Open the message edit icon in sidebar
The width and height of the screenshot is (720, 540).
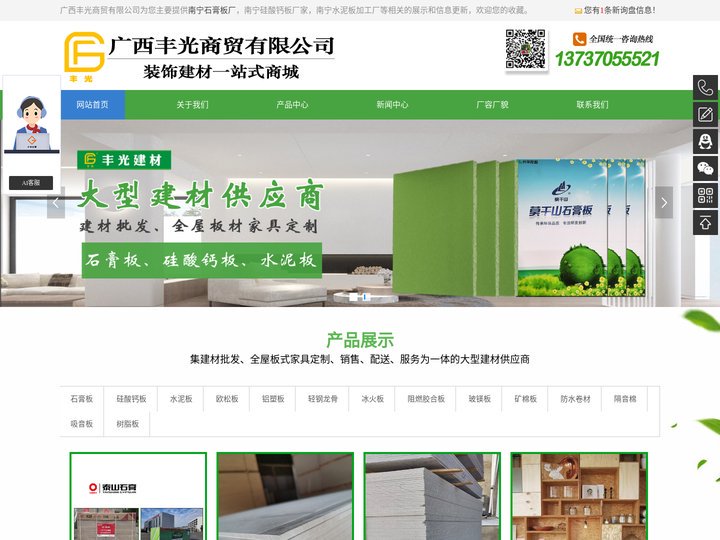pyautogui.click(x=705, y=114)
